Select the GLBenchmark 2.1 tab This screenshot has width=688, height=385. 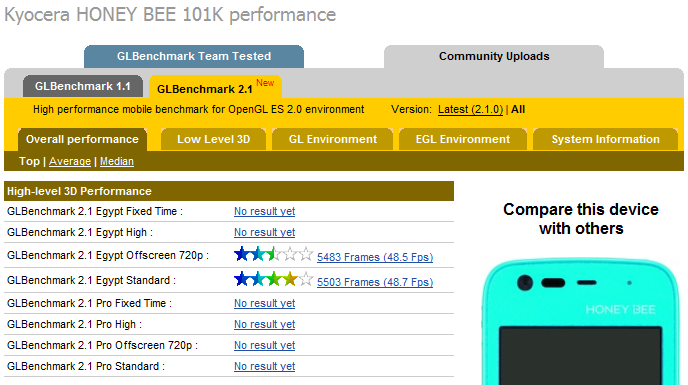click(x=215, y=87)
